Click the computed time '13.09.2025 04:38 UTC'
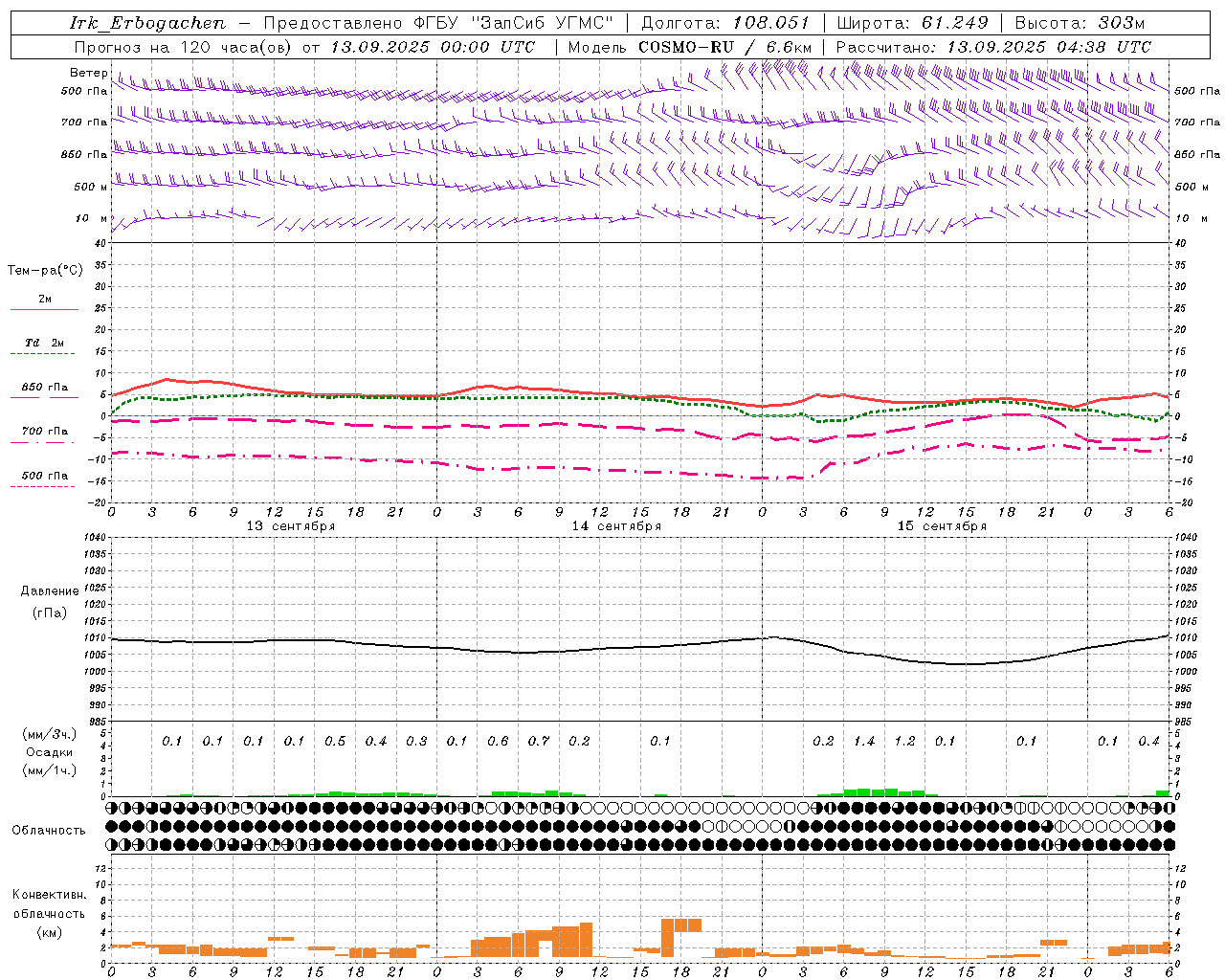 click(x=1049, y=47)
